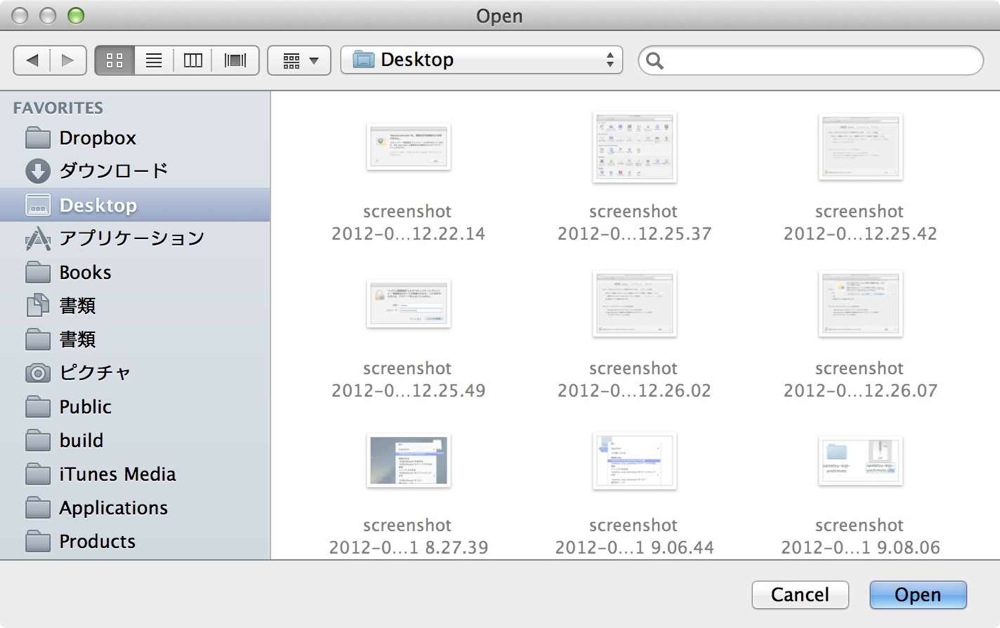
Task: Click the Open button
Action: pos(918,594)
